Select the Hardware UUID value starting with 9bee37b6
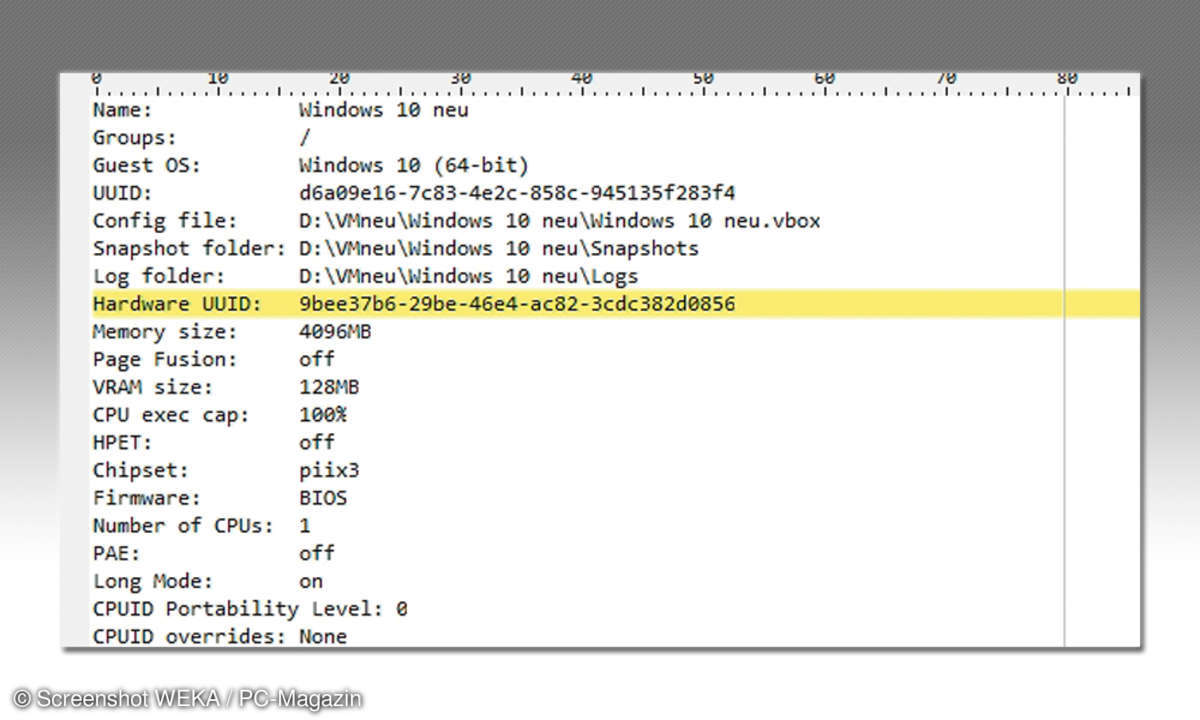 click(x=517, y=303)
